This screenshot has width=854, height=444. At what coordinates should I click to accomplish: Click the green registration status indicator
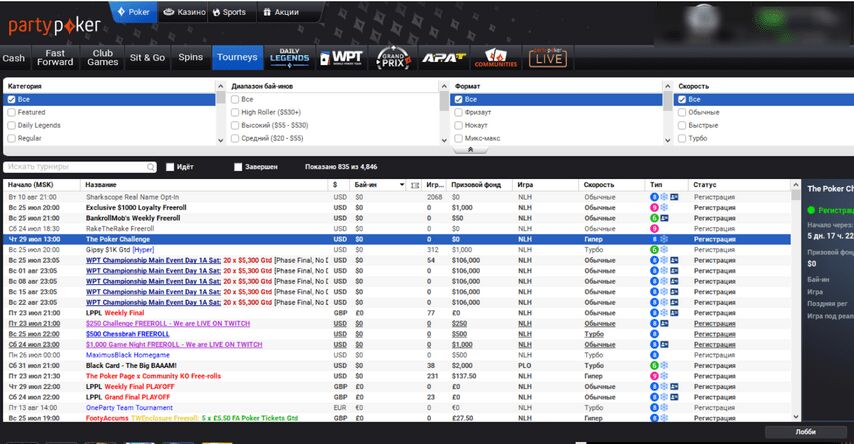tap(811, 210)
